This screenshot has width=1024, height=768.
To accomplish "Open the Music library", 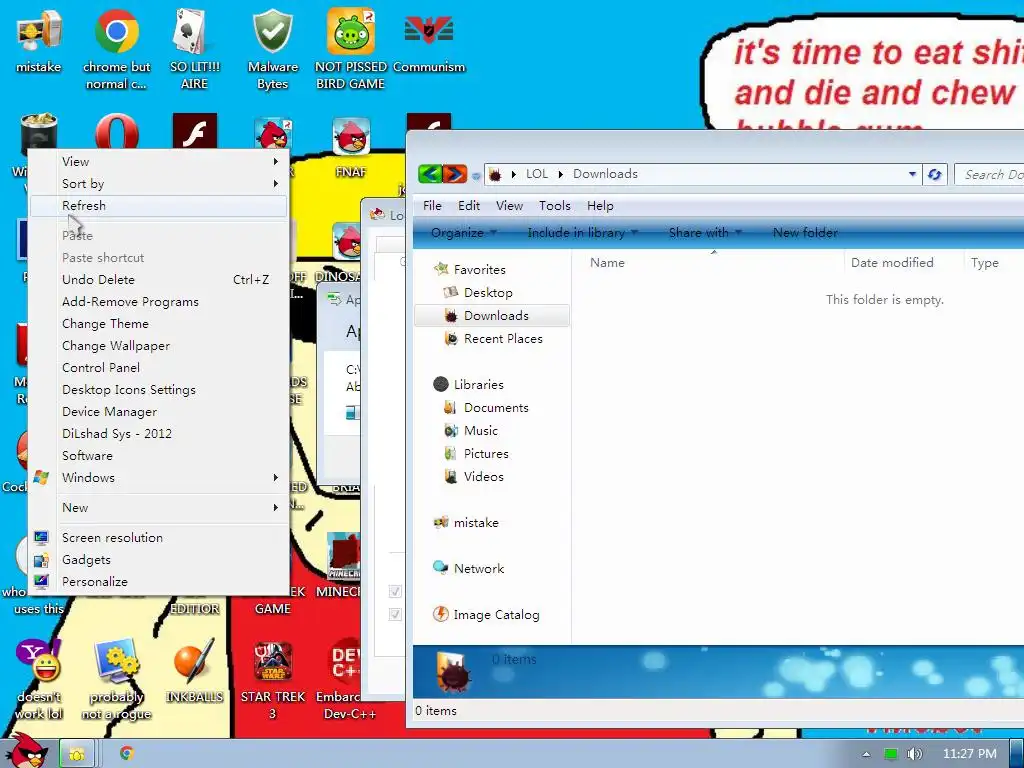I will click(x=481, y=430).
